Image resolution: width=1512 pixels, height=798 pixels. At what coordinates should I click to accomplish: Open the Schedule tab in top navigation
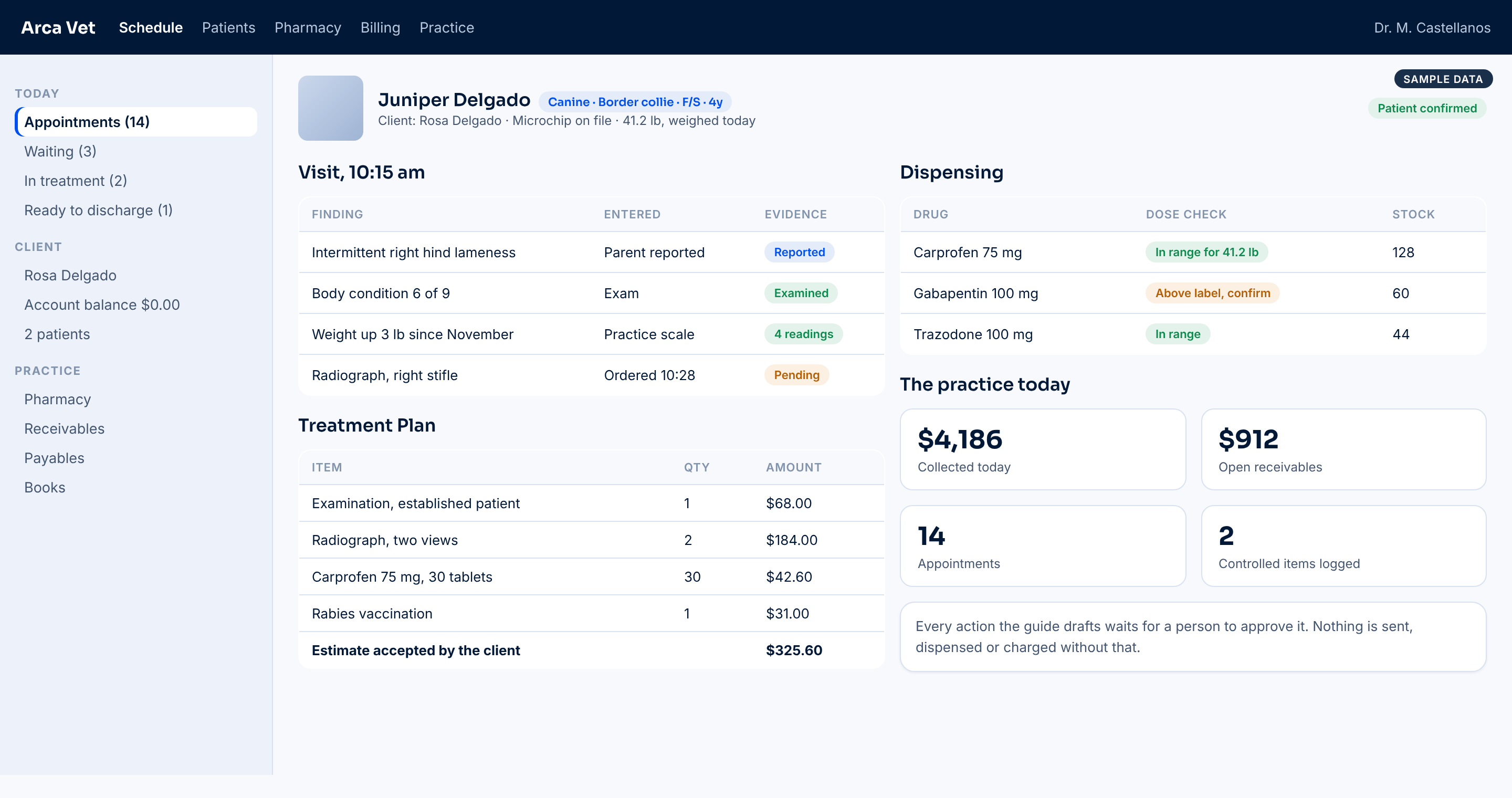click(151, 28)
